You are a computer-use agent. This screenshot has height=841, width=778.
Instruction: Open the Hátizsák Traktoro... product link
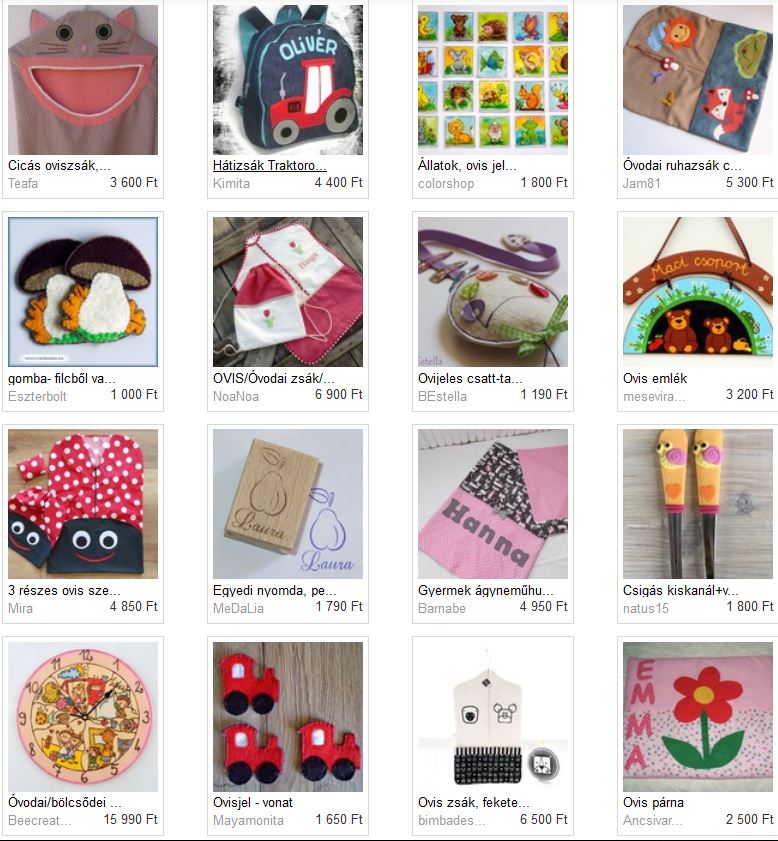[270, 165]
